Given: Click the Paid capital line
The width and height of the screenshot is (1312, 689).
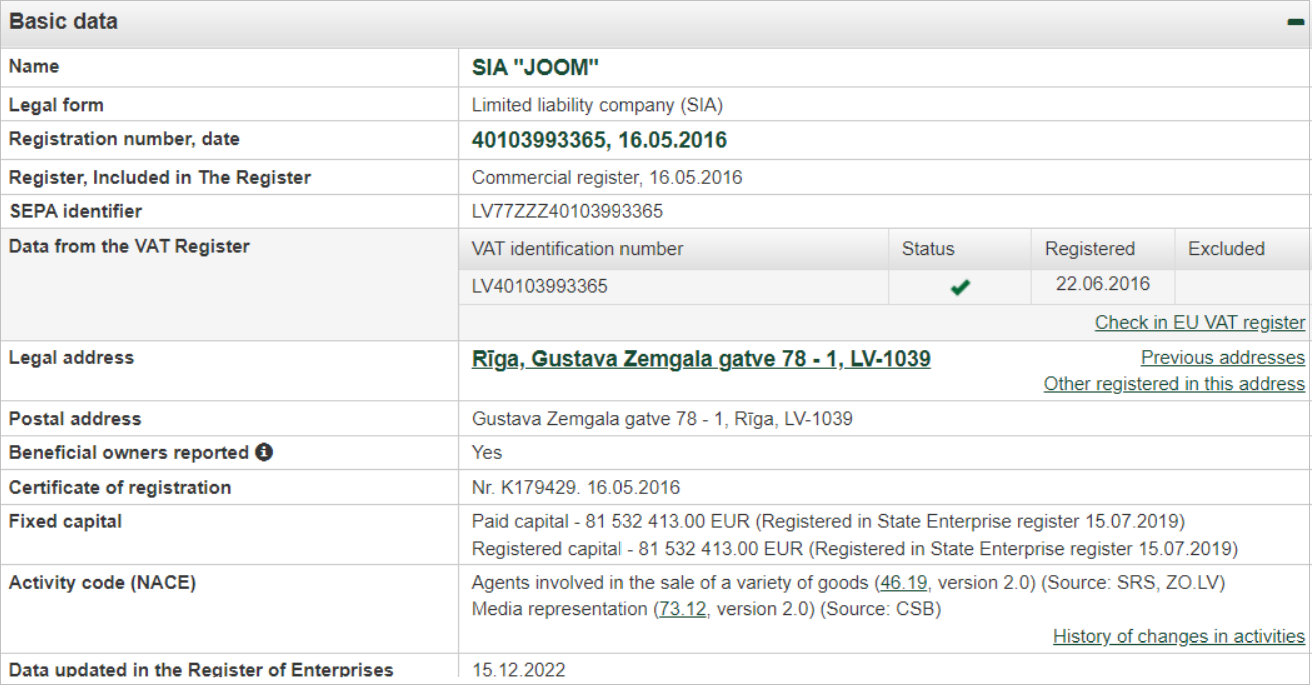Looking at the screenshot, I should tap(828, 521).
